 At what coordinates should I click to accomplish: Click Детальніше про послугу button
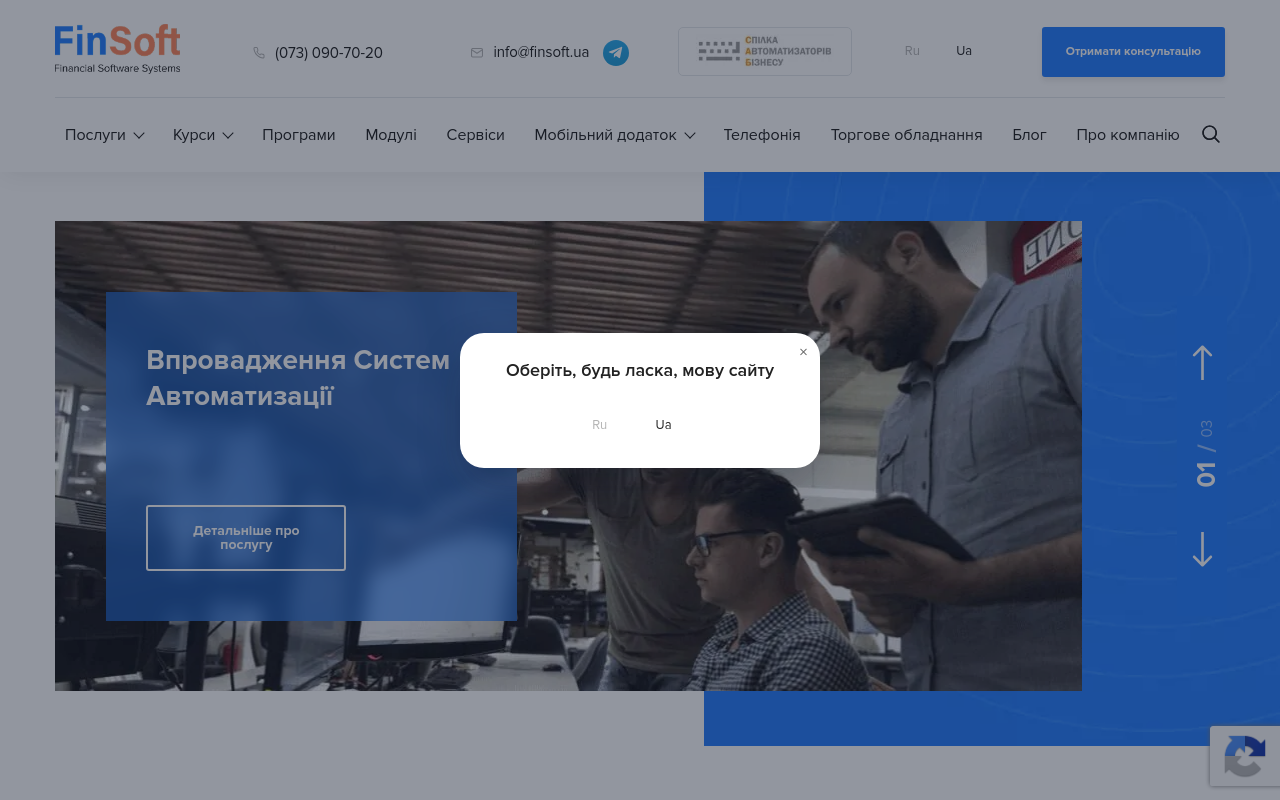click(x=246, y=538)
